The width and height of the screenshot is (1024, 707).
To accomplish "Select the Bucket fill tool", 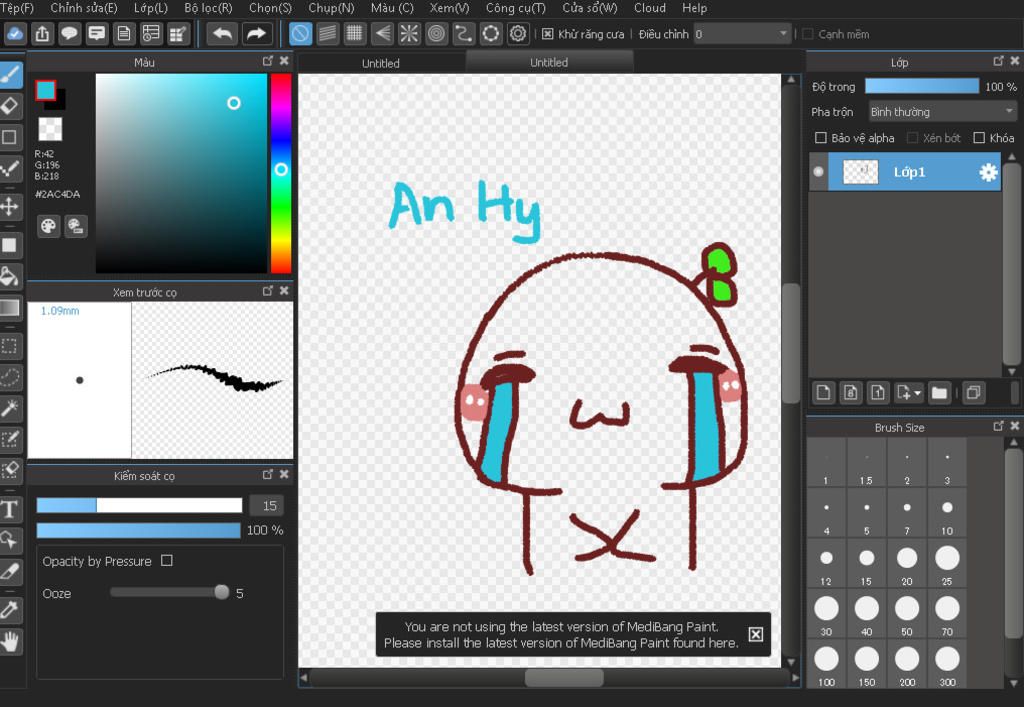I will (x=10, y=276).
